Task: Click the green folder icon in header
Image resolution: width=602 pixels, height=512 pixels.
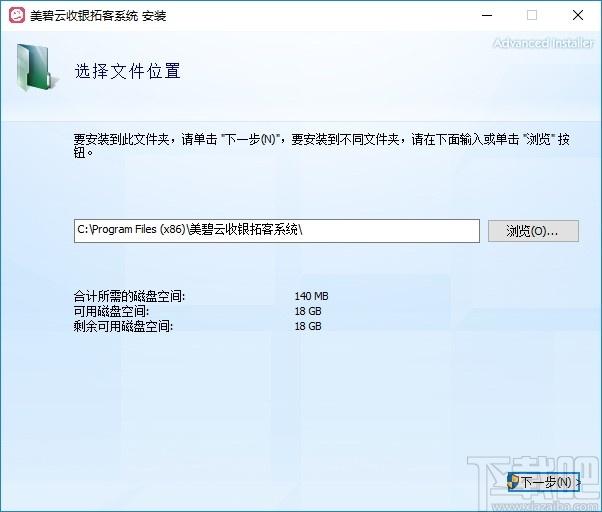Action: [37, 70]
